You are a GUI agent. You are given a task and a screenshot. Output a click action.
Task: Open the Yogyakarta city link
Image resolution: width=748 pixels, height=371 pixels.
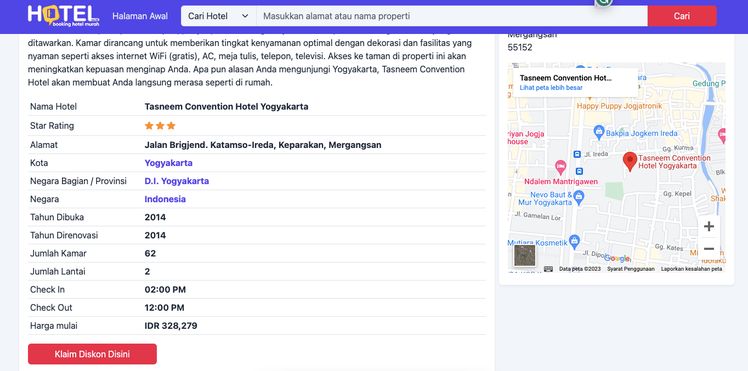tap(168, 163)
